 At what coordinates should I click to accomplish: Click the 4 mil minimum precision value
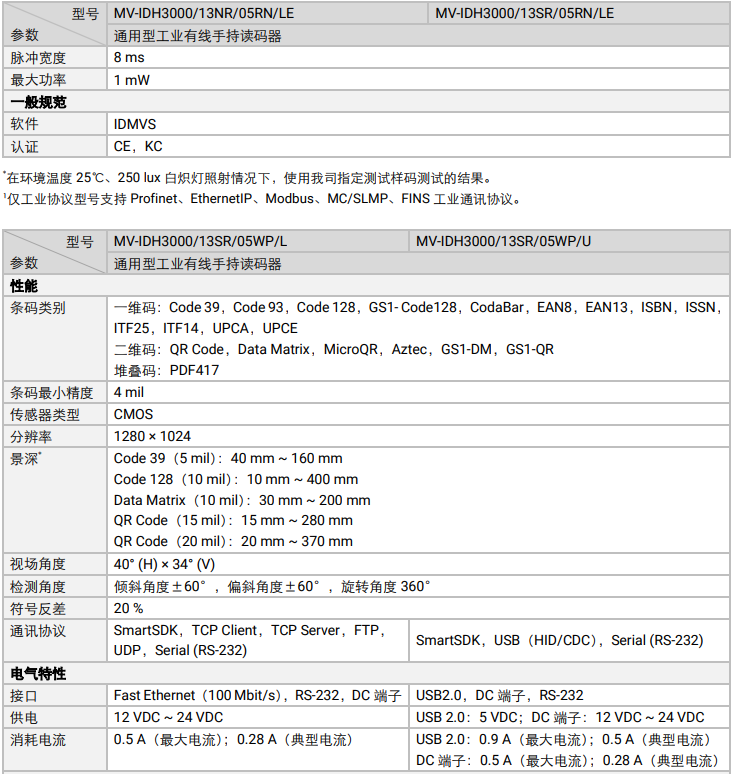point(129,392)
